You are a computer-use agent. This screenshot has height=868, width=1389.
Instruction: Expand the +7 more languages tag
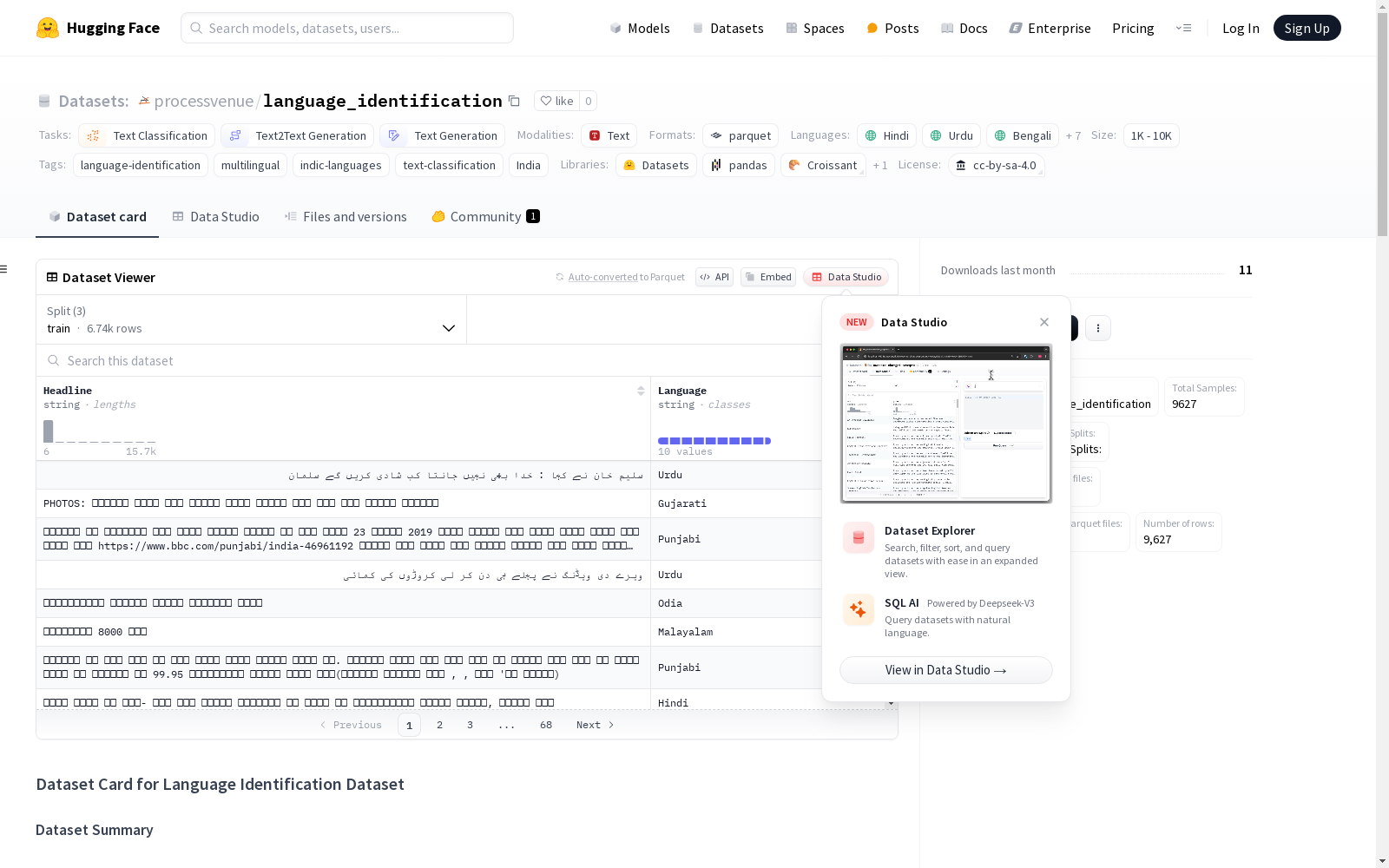click(1074, 135)
